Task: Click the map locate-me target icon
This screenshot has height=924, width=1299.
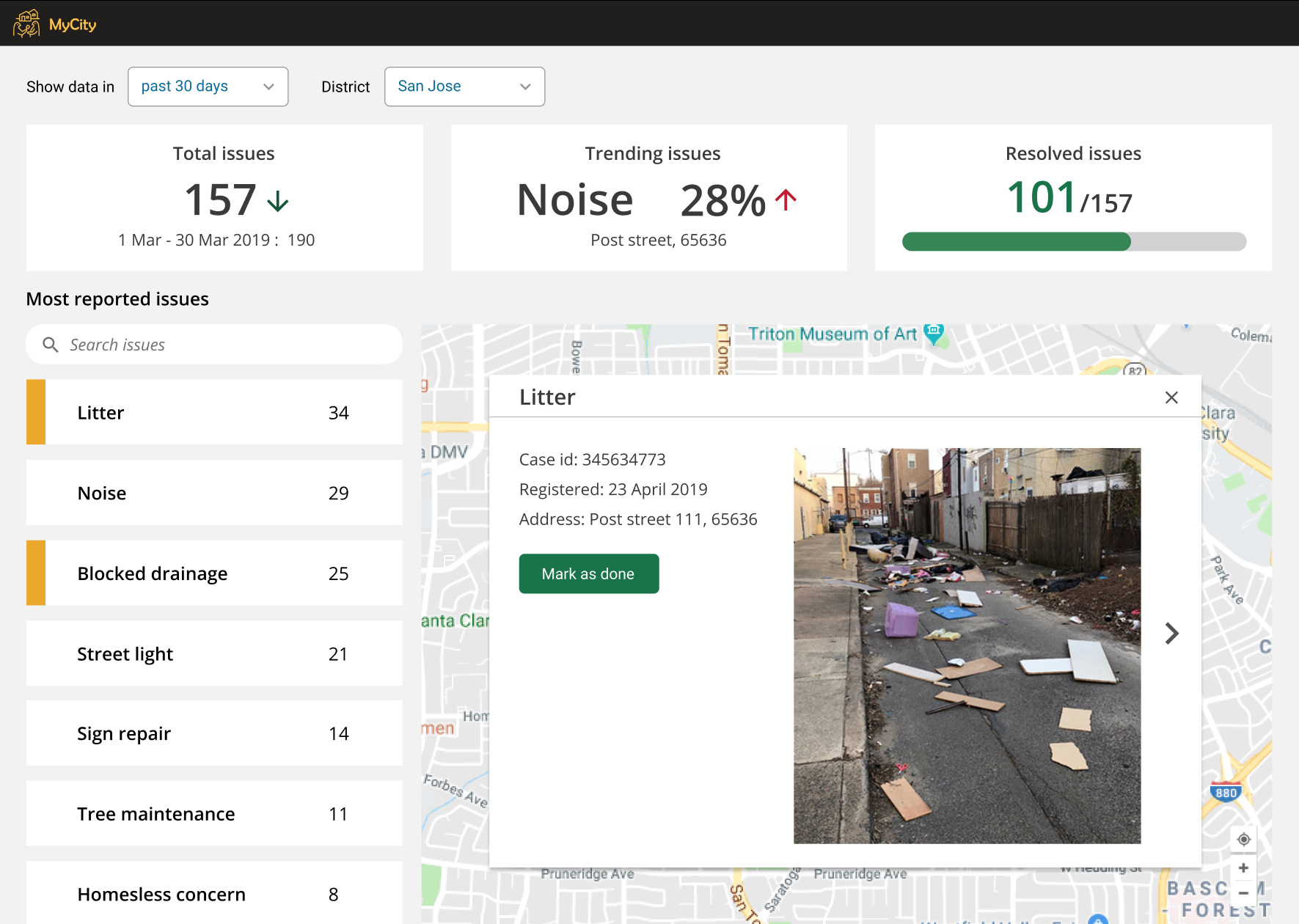Action: coord(1243,840)
